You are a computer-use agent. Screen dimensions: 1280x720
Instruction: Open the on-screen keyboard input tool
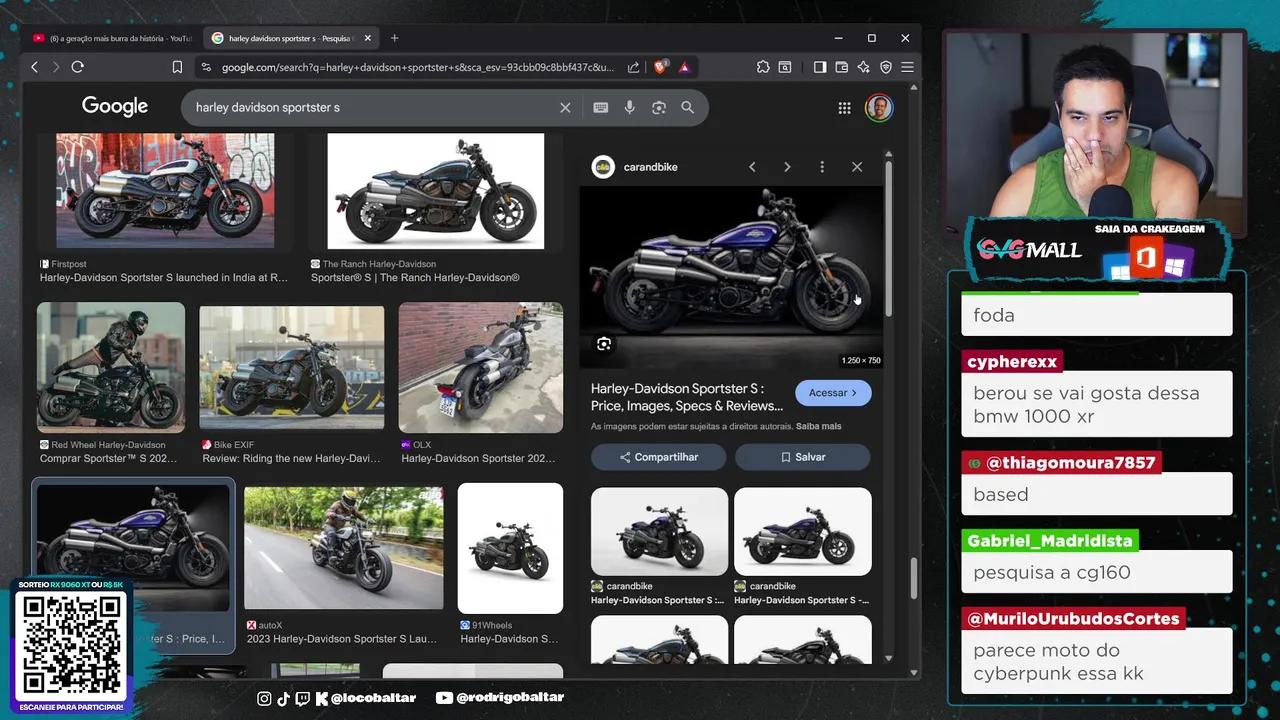pyautogui.click(x=600, y=107)
